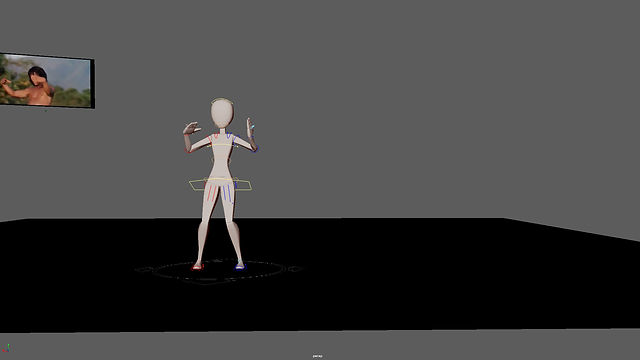Select the yellow hip control rectangle
This screenshot has height=360, width=640.
[x=220, y=184]
